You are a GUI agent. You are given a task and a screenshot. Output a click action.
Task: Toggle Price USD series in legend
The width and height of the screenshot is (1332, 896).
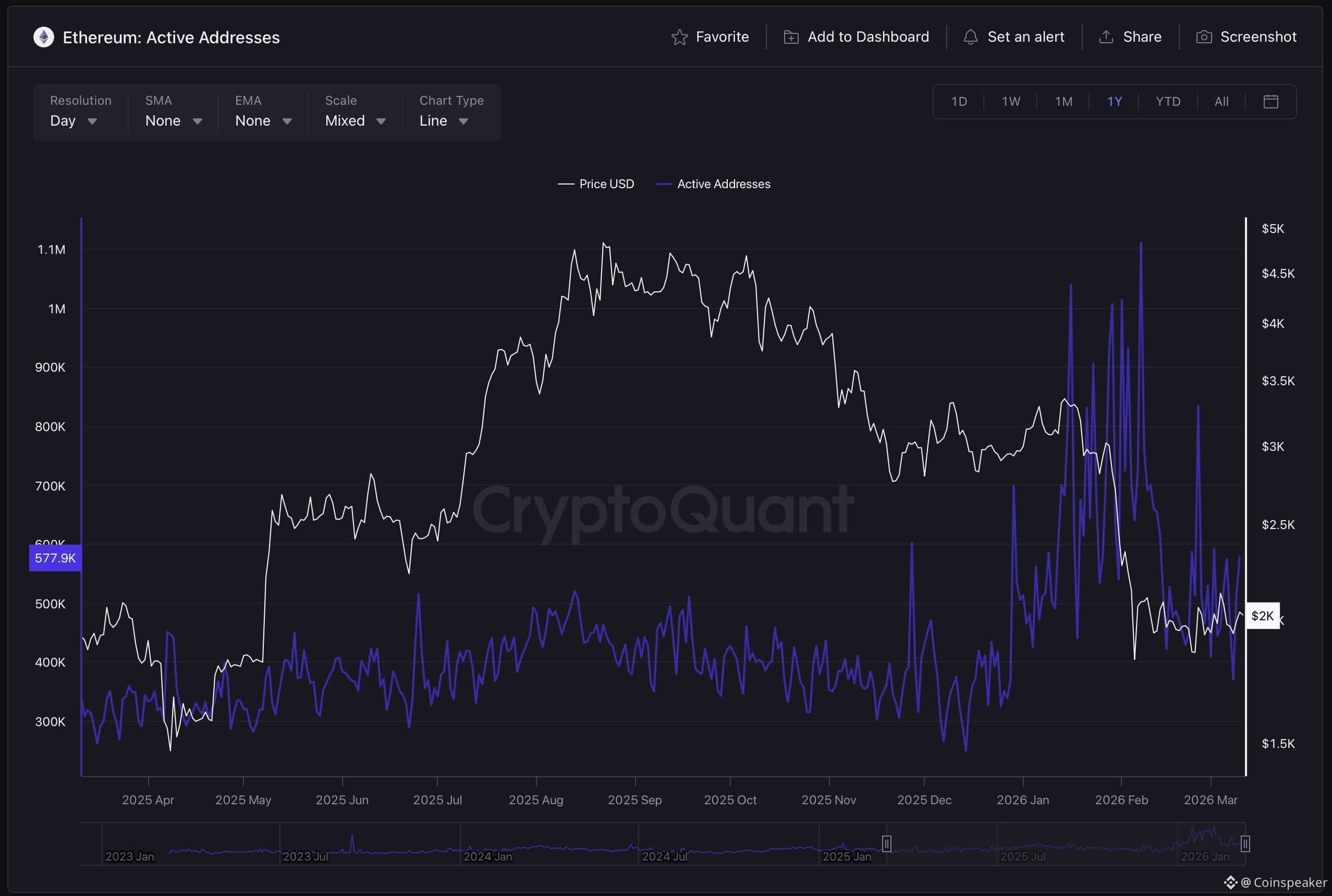pos(596,184)
